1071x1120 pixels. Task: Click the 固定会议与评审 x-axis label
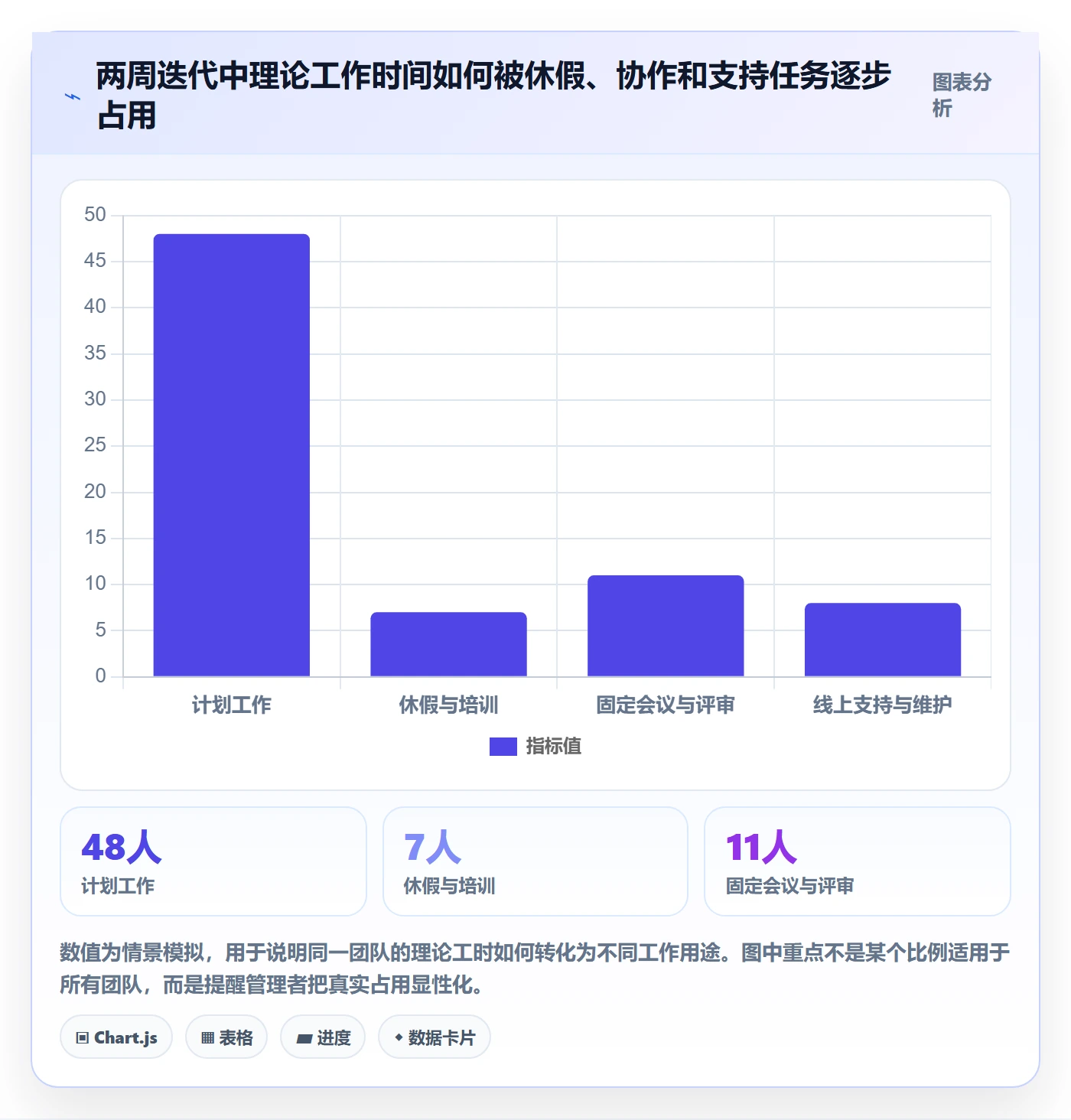click(666, 705)
